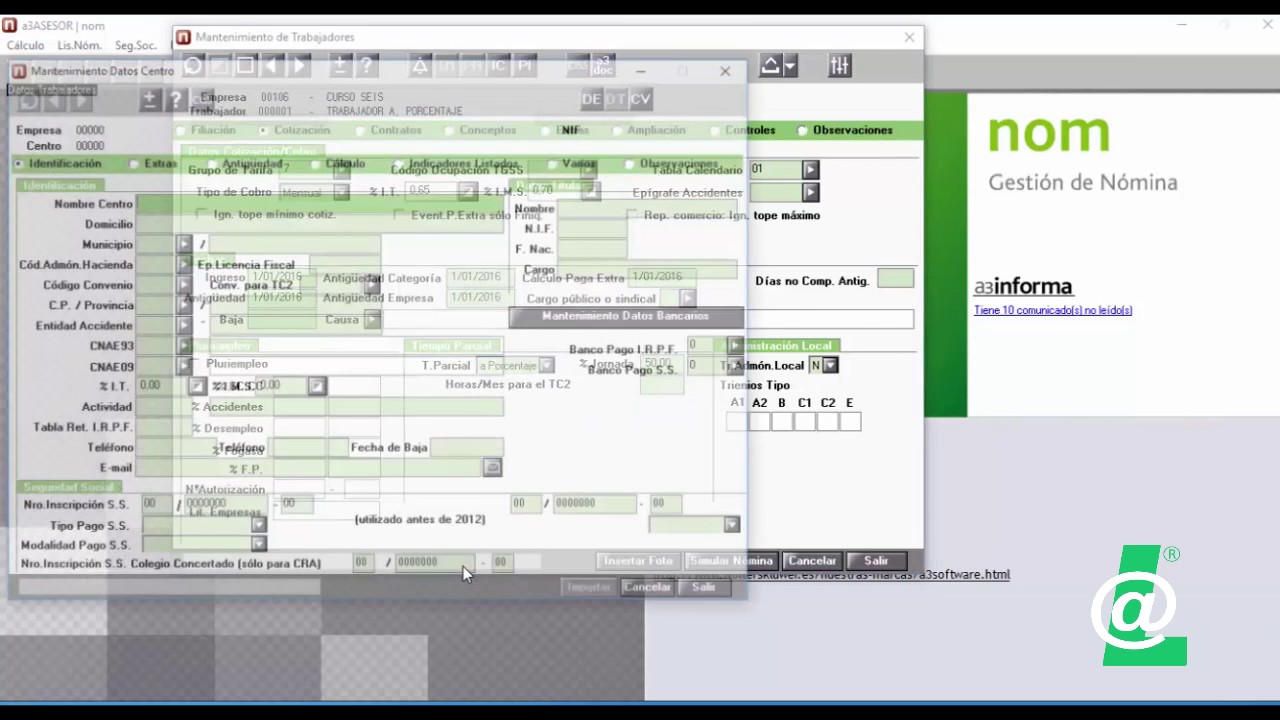Click the Días no Comp. Antig. field

(895, 280)
